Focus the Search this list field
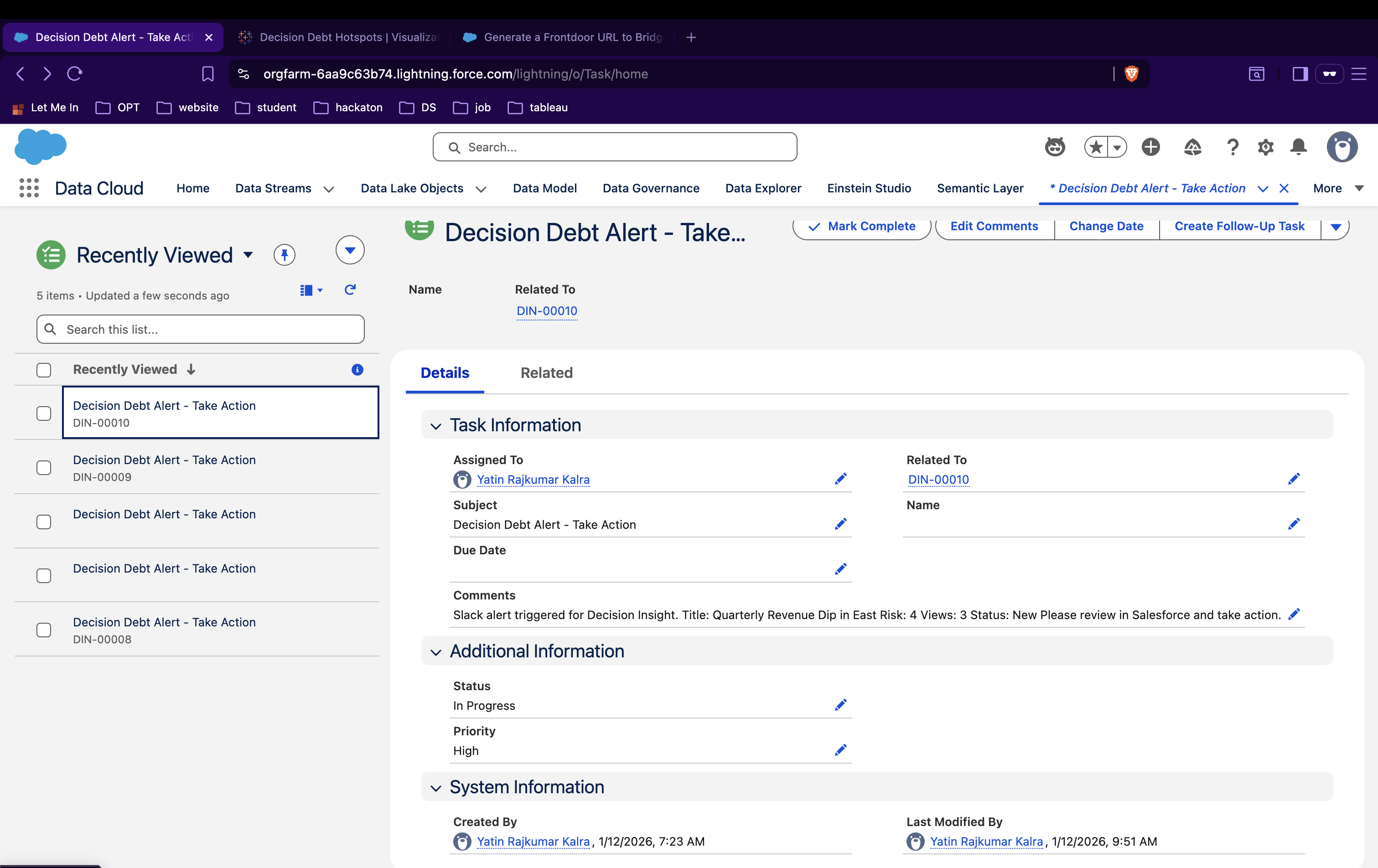1378x868 pixels. click(x=200, y=330)
